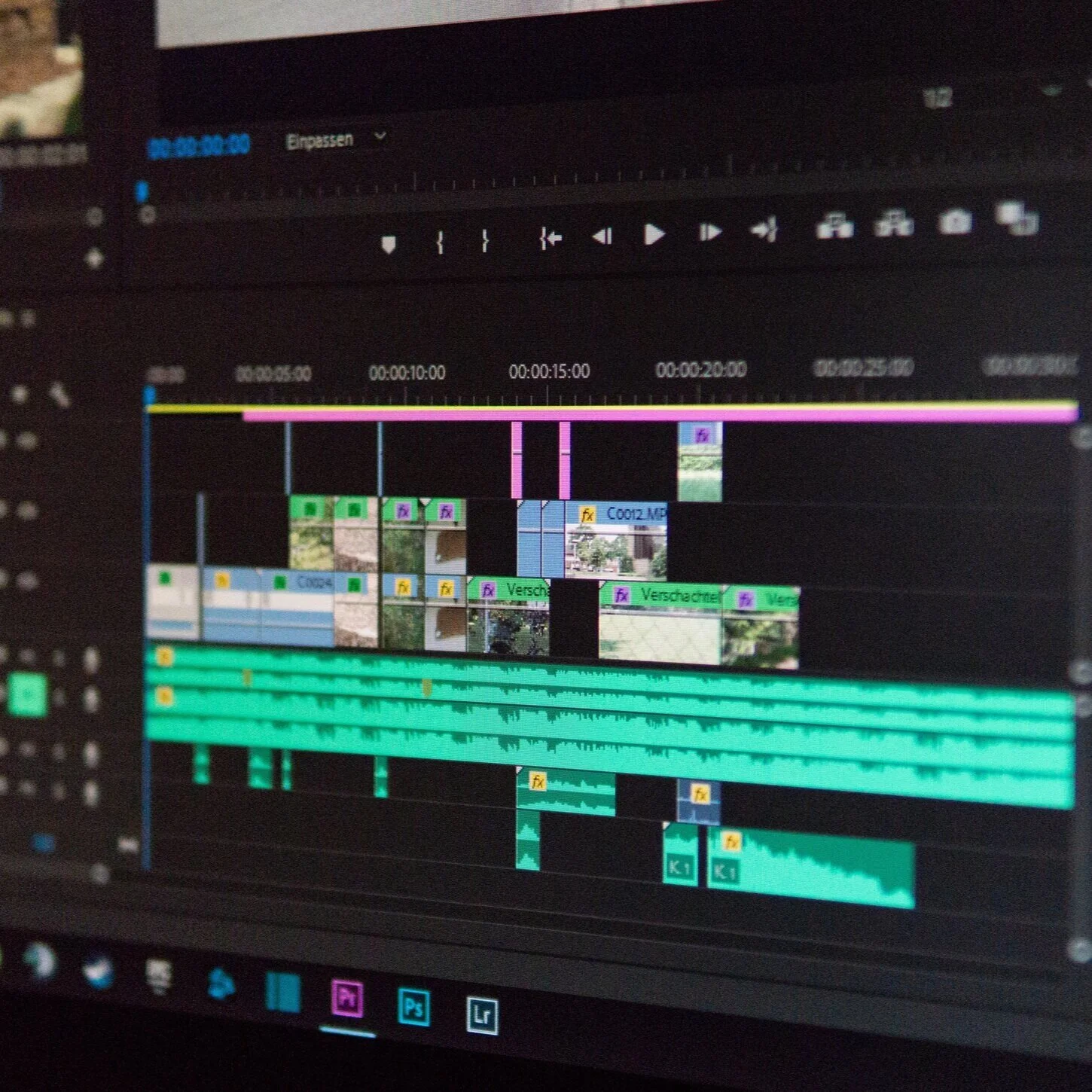This screenshot has height=1092, width=1092.
Task: Click the ruler at 00:00:15:00
Action: click(549, 371)
